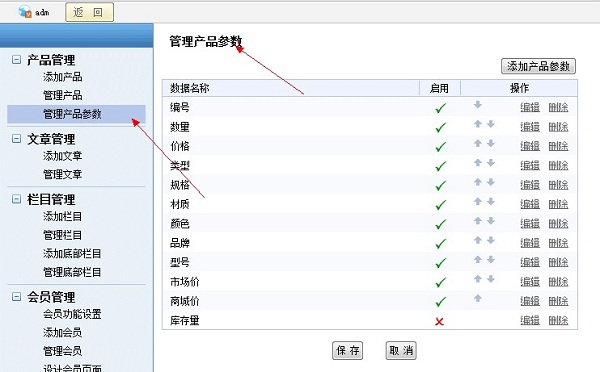This screenshot has width=600, height=372.
Task: Click the 取消 cancel button
Action: point(401,350)
